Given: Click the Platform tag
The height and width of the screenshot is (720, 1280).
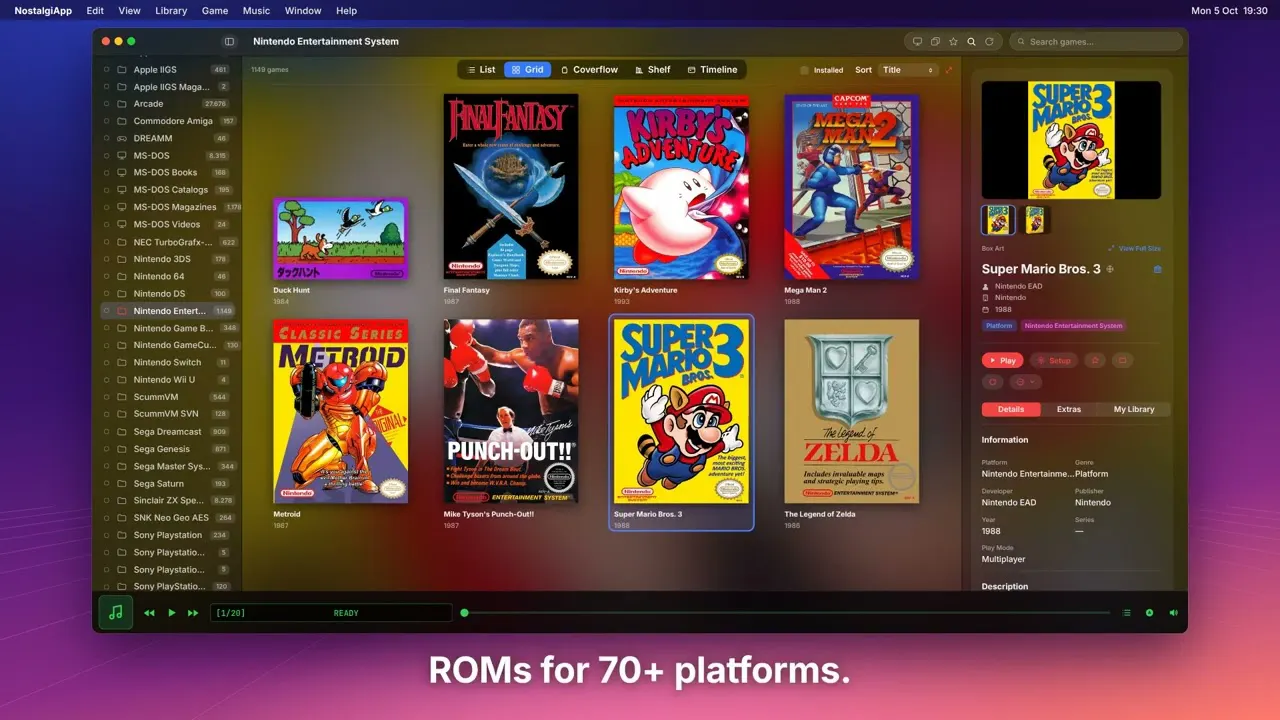Looking at the screenshot, I should pyautogui.click(x=999, y=326).
